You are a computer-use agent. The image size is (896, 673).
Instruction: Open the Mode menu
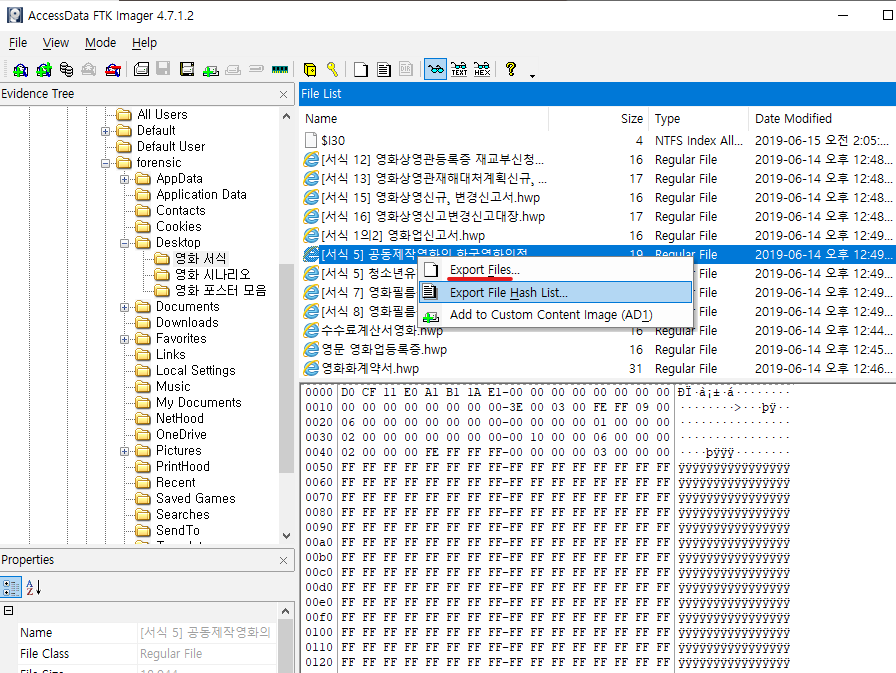(x=100, y=43)
